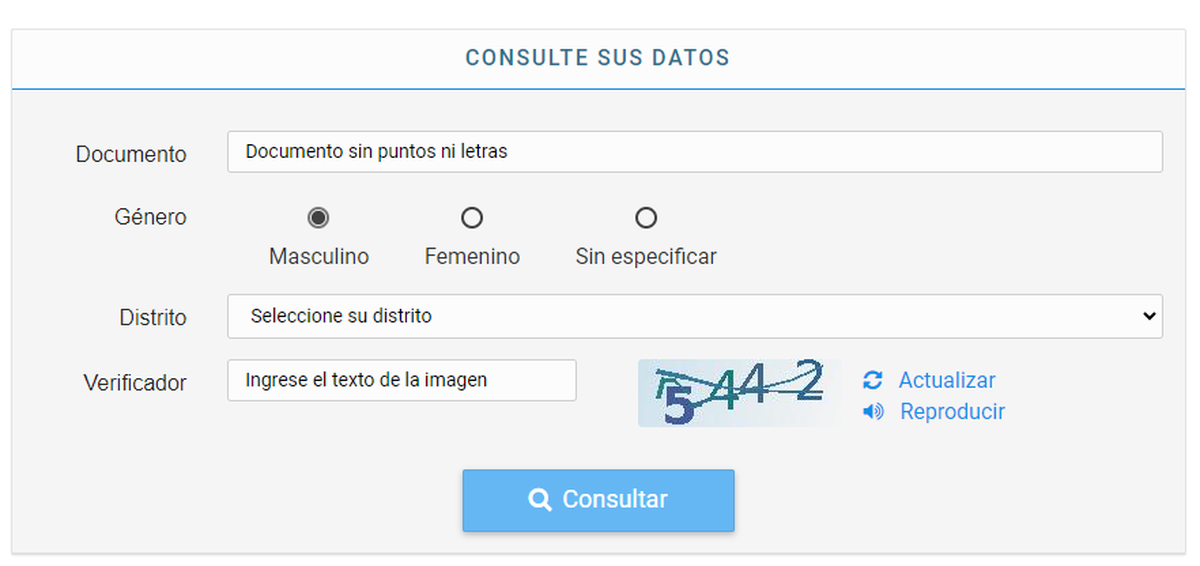This screenshot has width=1200, height=566.
Task: Click the Actualizar link text
Action: [946, 381]
